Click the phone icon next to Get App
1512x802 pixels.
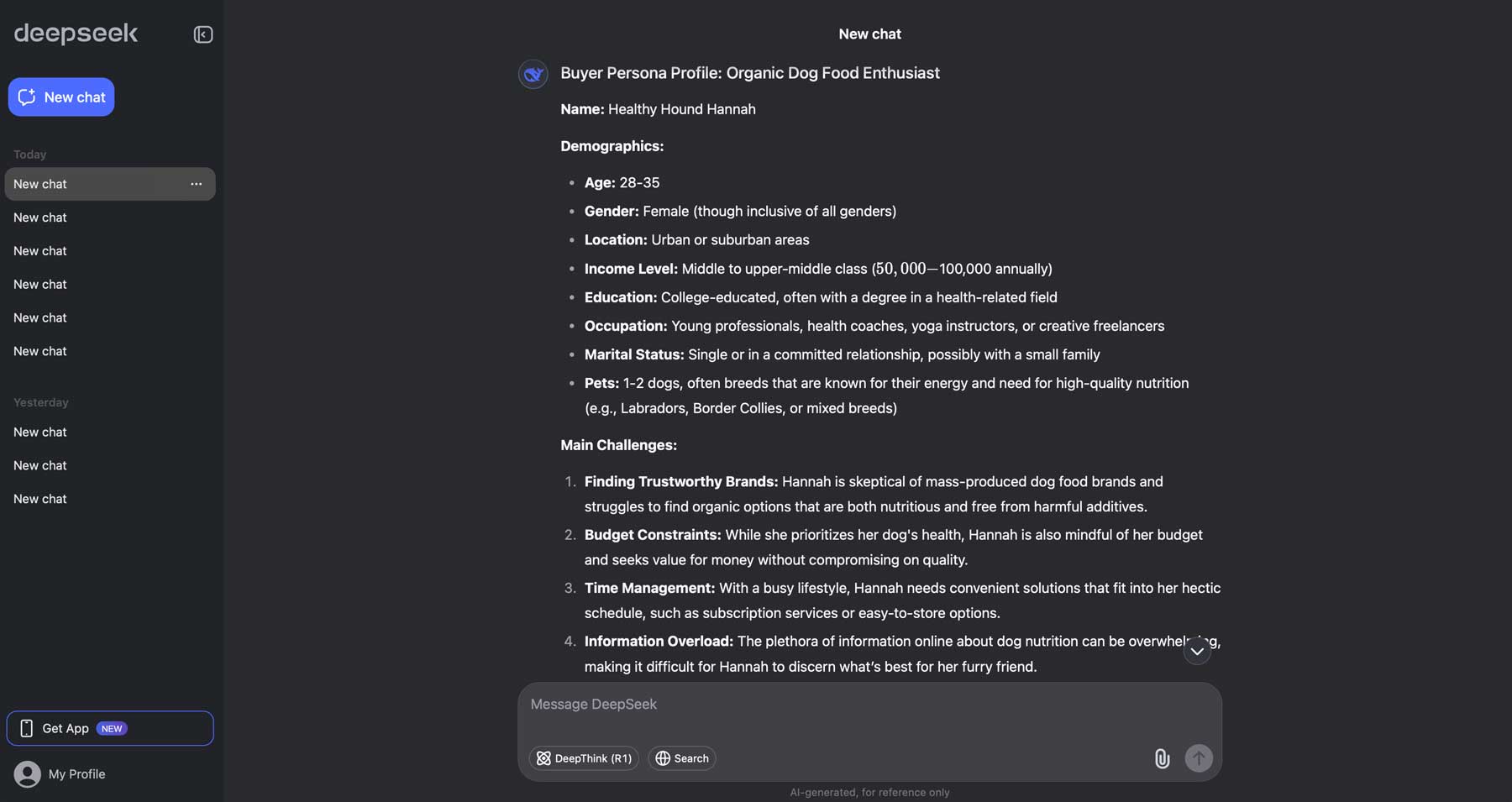click(x=27, y=728)
